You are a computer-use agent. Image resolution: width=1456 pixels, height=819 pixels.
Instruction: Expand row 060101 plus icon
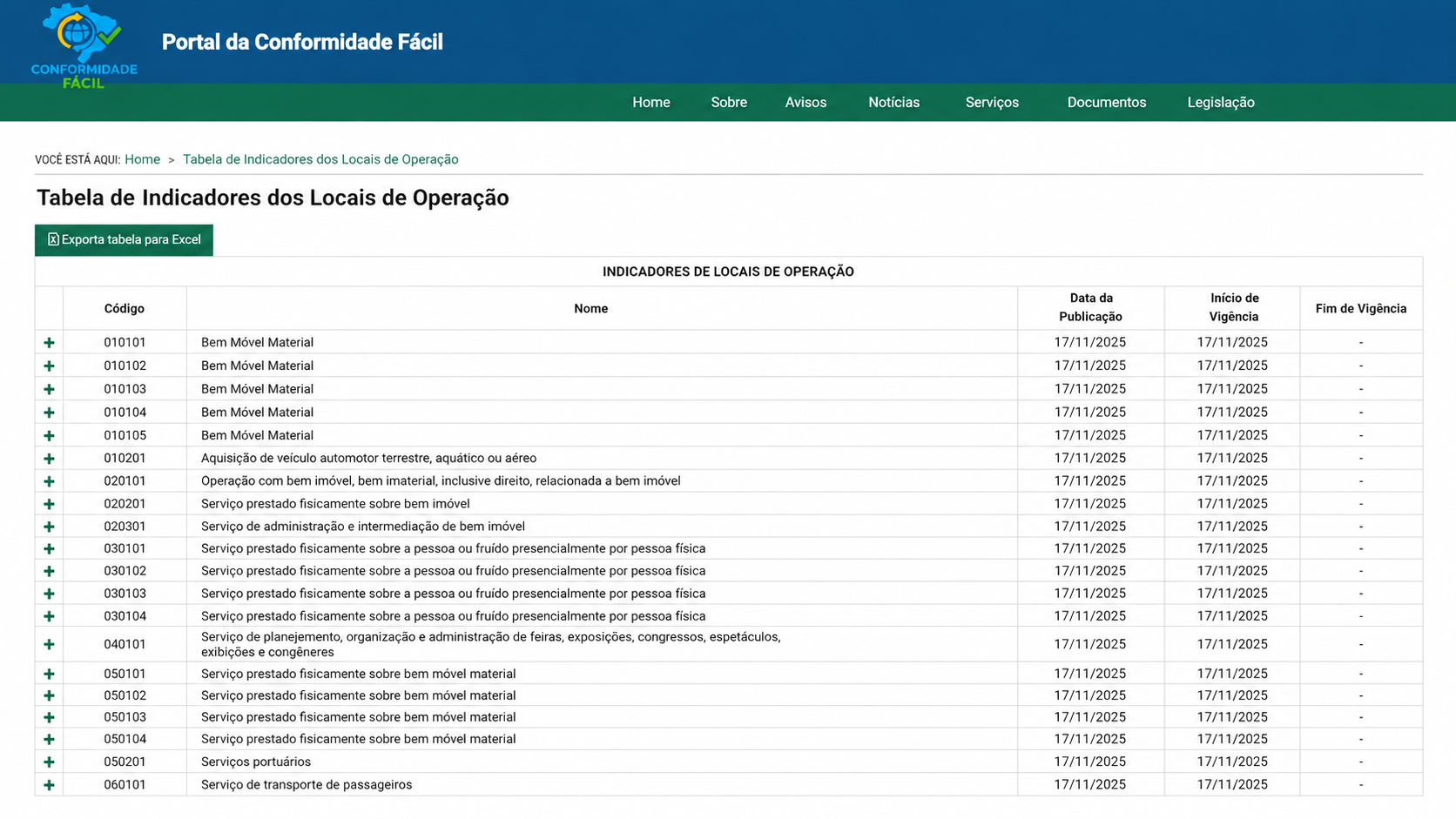tap(49, 785)
